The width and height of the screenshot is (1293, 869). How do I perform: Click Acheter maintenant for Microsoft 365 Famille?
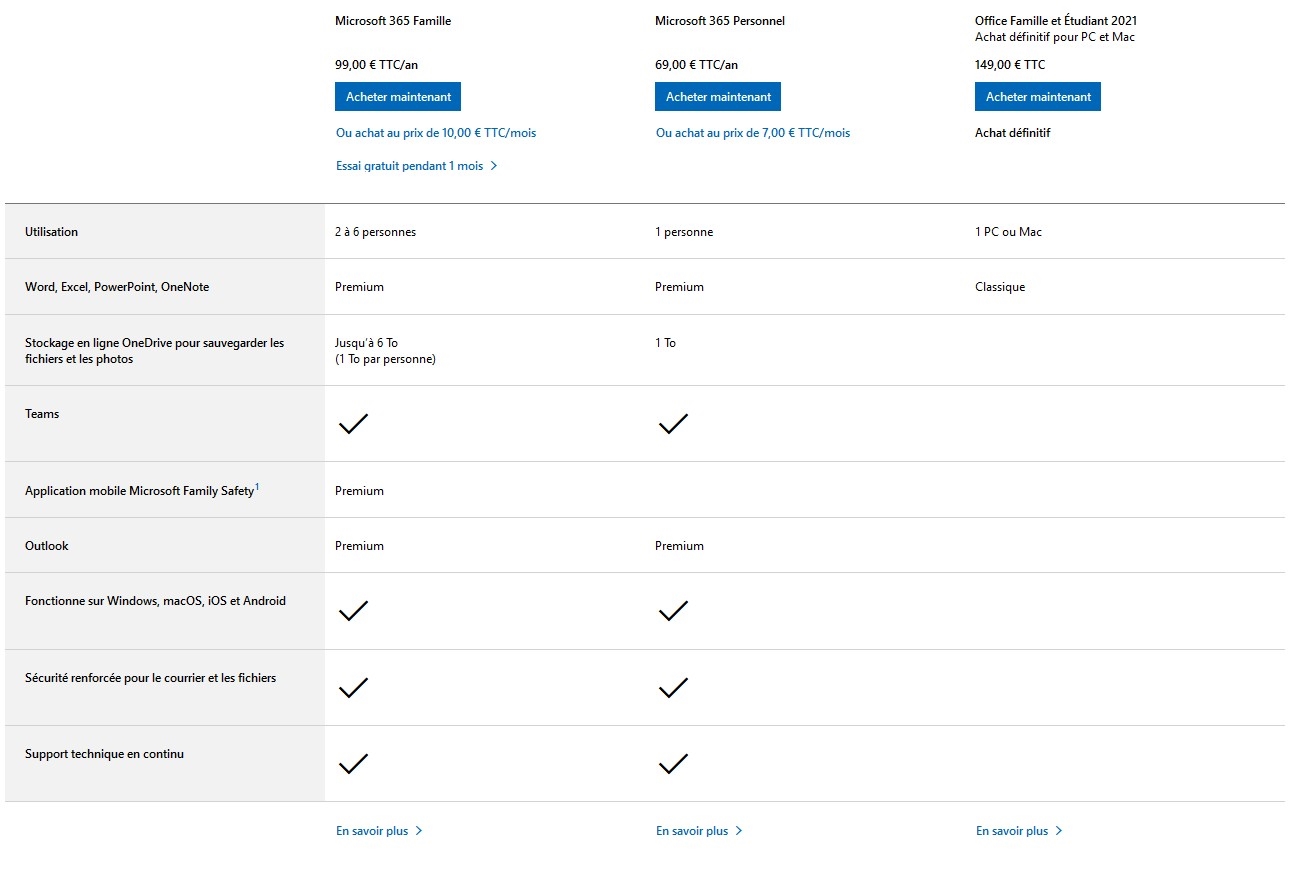(398, 97)
